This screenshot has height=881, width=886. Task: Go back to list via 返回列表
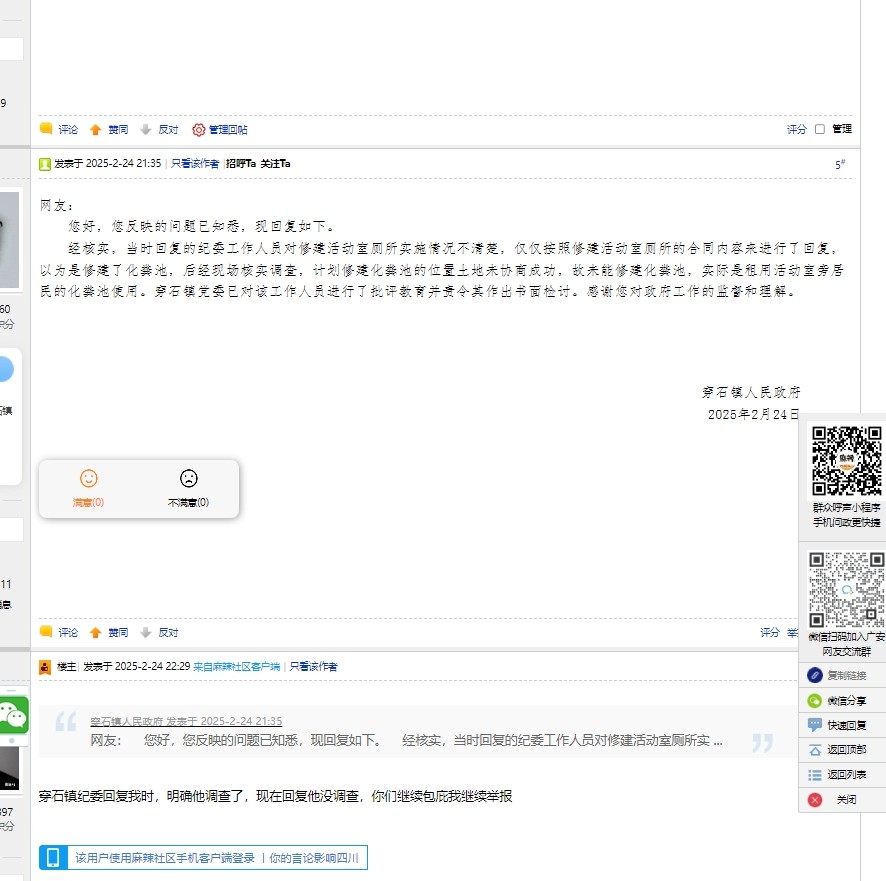coord(815,775)
